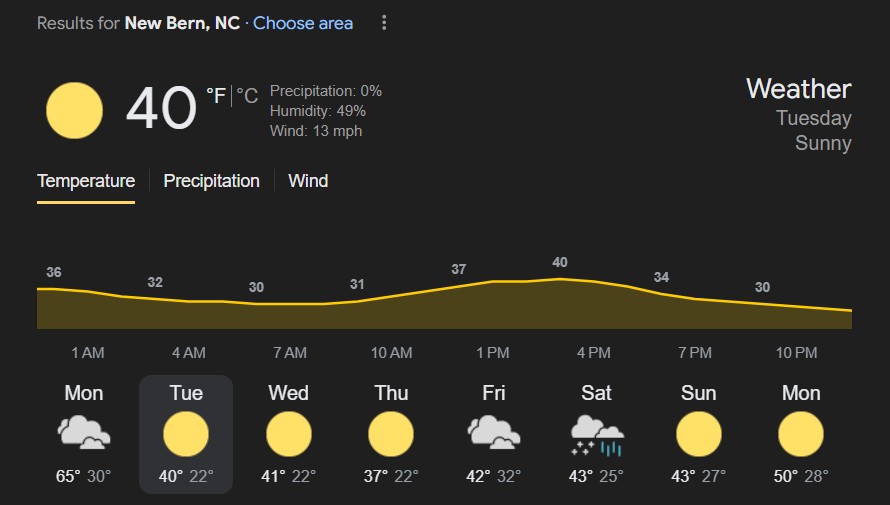The image size is (890, 505).
Task: Select Saturday's rain and snow icon
Action: coord(596,435)
